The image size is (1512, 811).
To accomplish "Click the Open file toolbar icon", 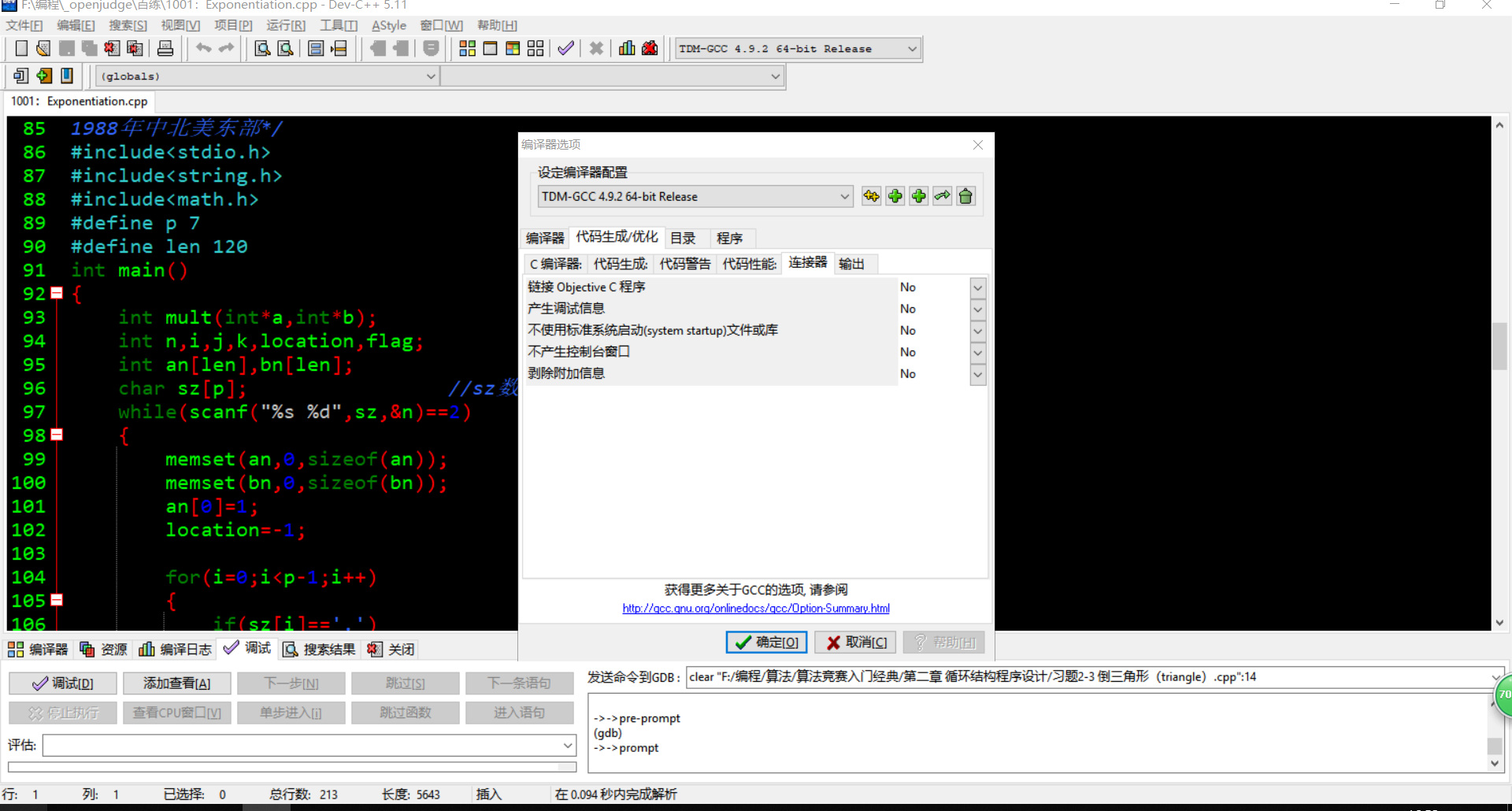I will 43,49.
